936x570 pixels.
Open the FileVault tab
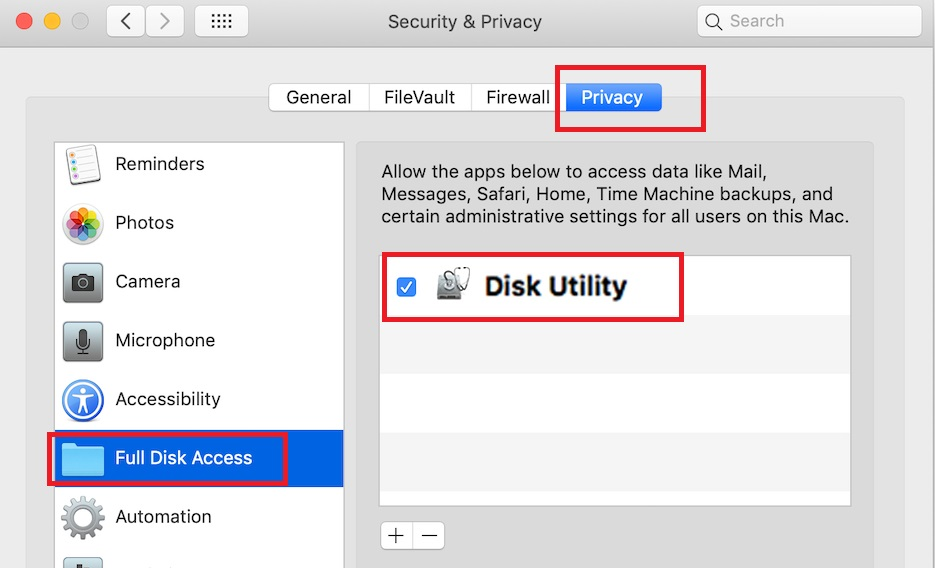[420, 97]
